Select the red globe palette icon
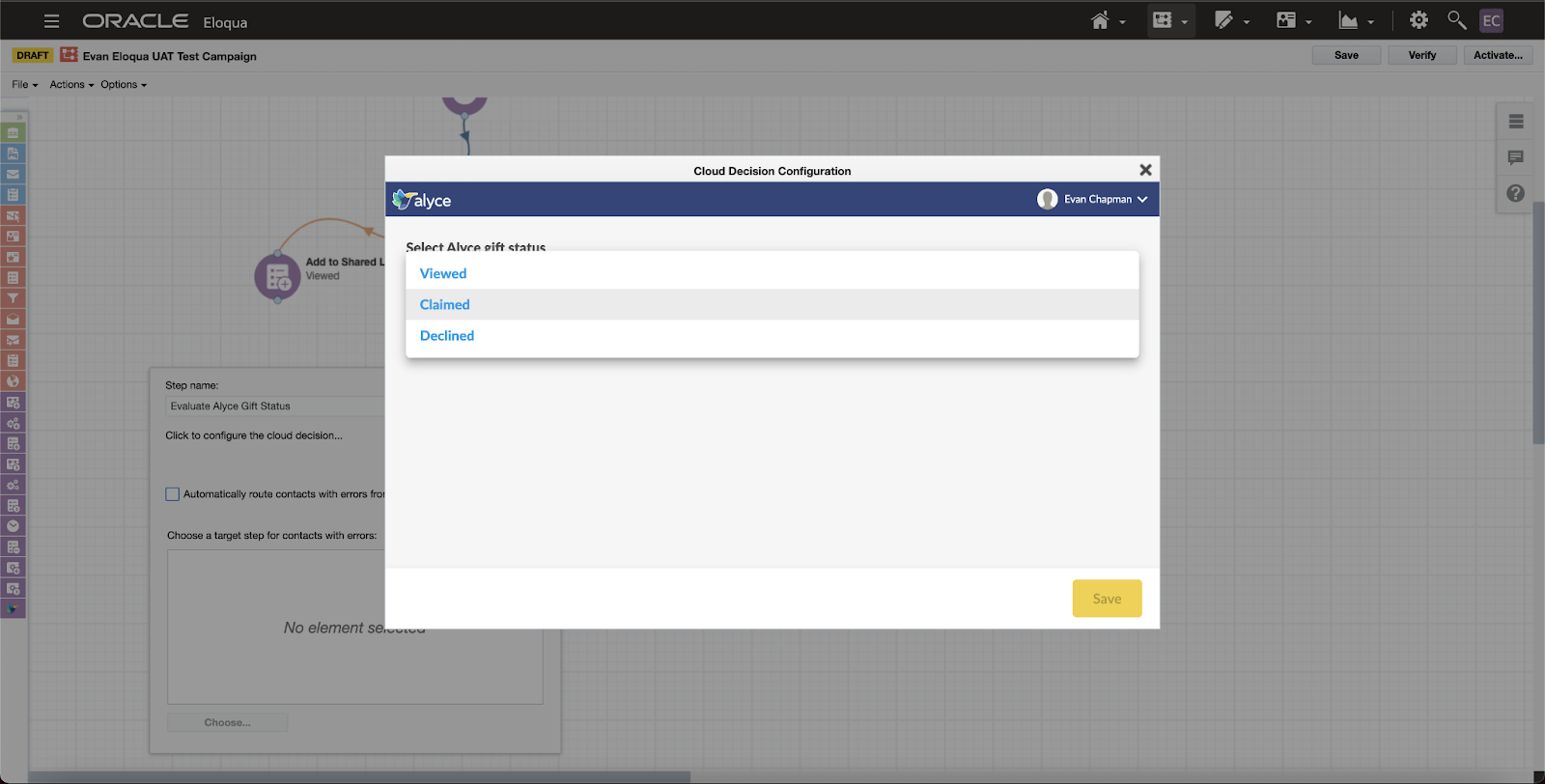The height and width of the screenshot is (784, 1545). (x=14, y=381)
